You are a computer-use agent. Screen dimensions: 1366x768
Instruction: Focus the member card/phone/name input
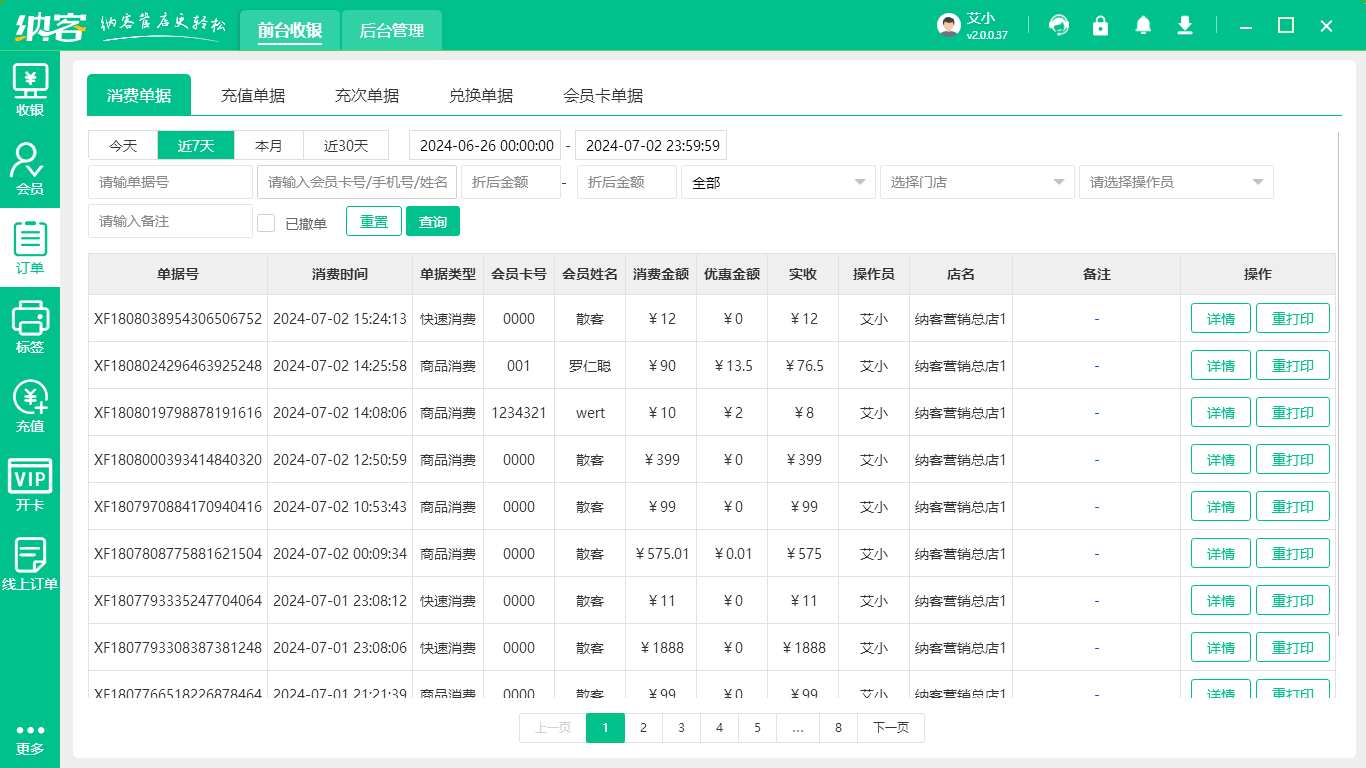pos(357,182)
